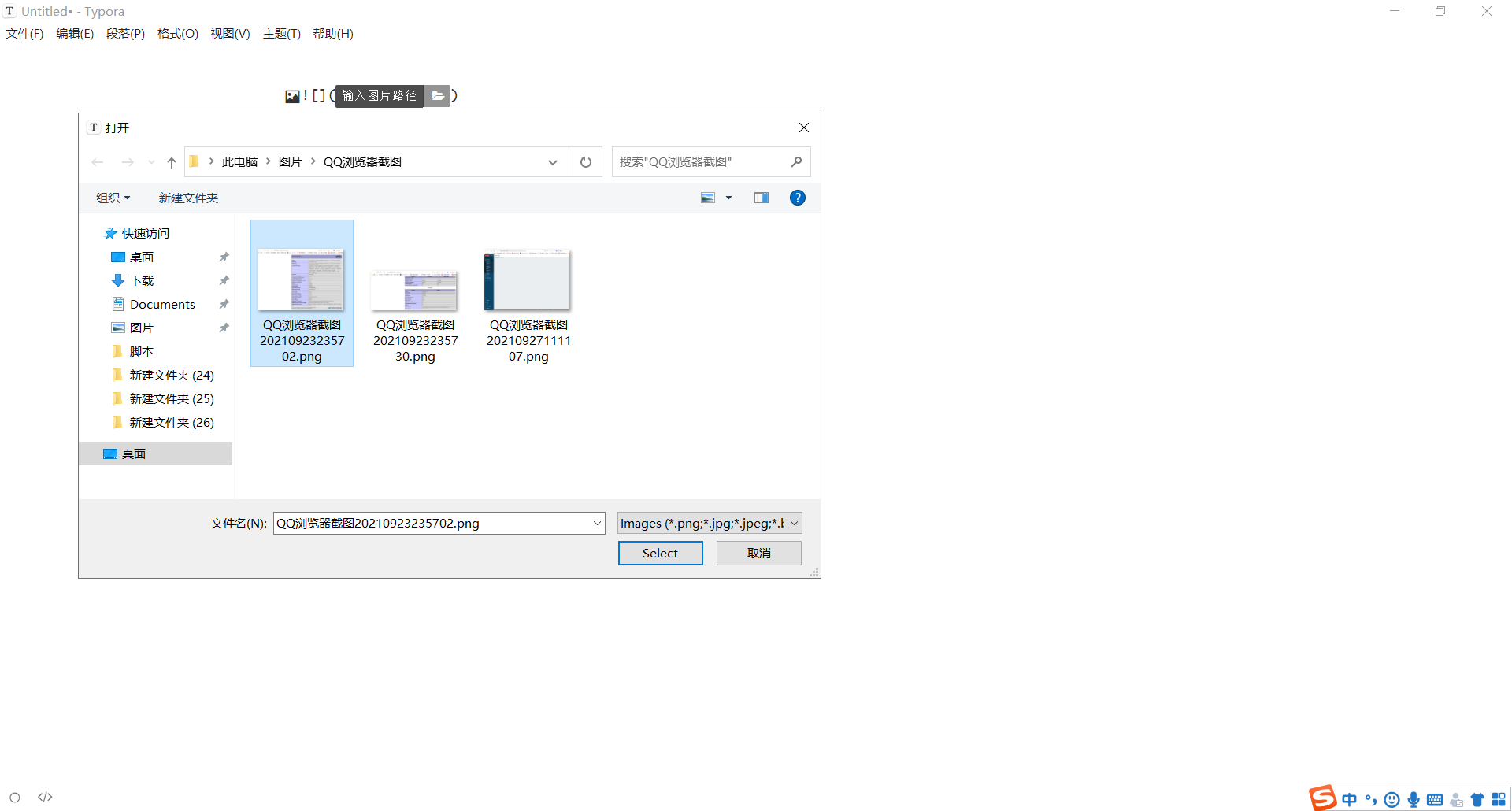1512x811 pixels.
Task: Open the 段落(P) menu
Action: click(125, 34)
